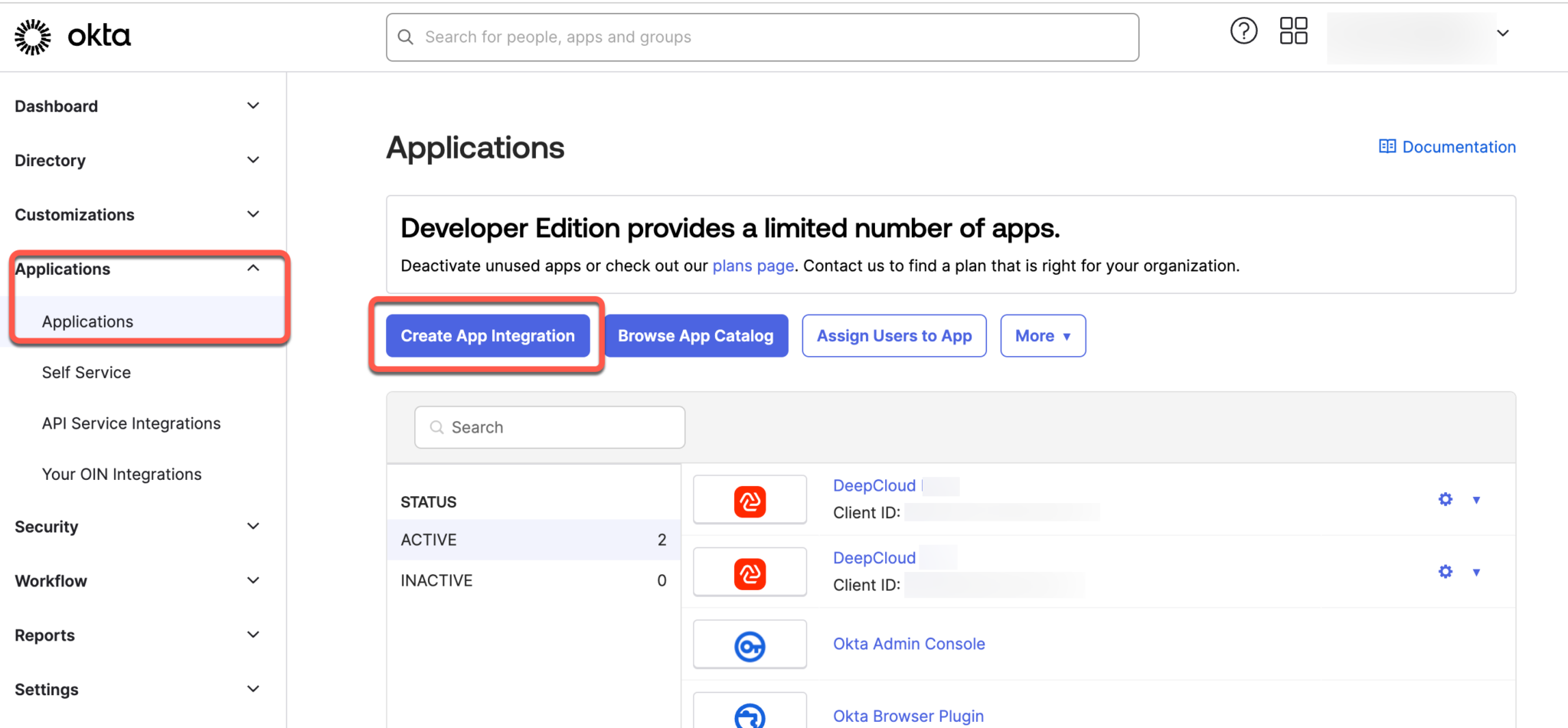Expand the Security sidebar section
The image size is (1568, 728).
point(253,526)
